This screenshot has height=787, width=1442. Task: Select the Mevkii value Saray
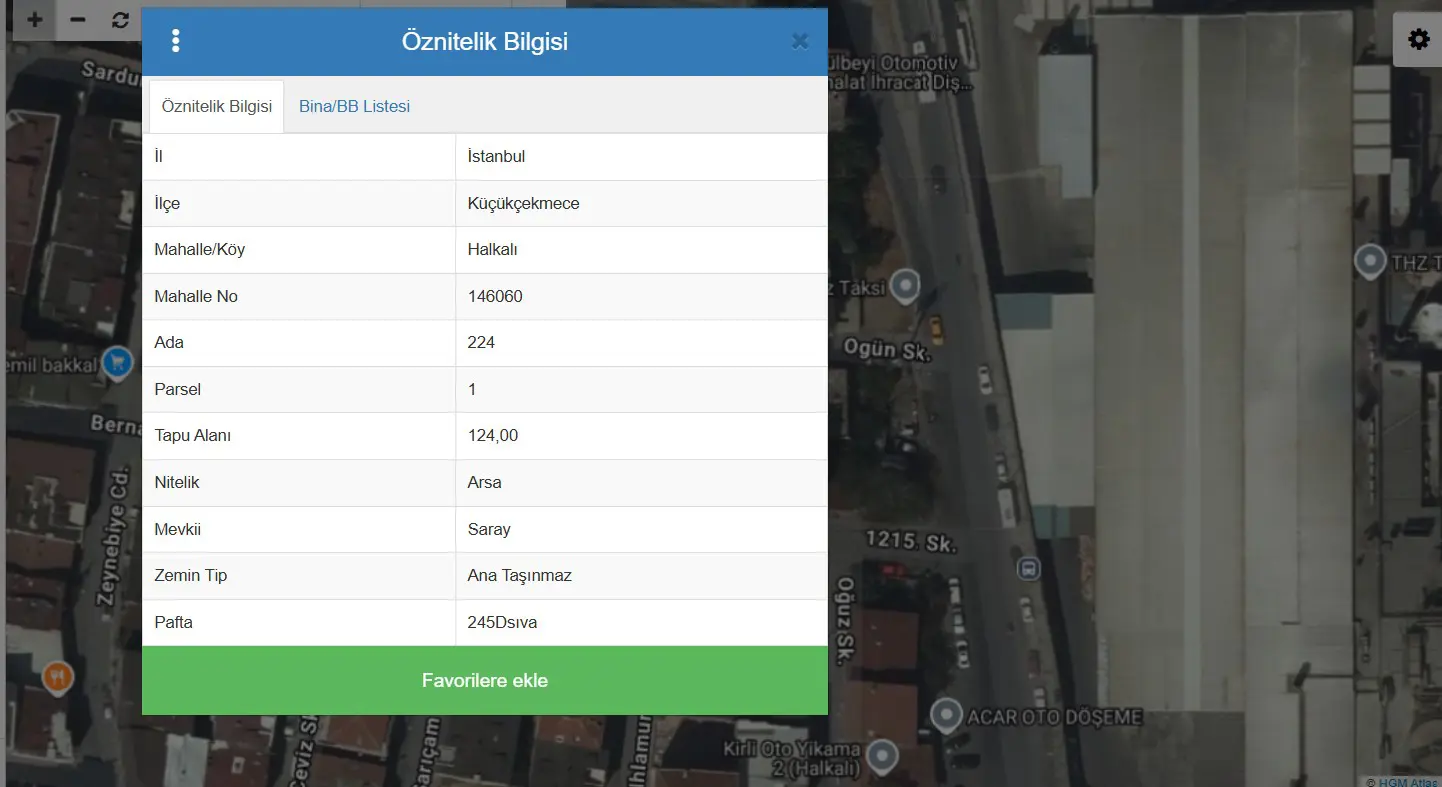[x=641, y=529]
